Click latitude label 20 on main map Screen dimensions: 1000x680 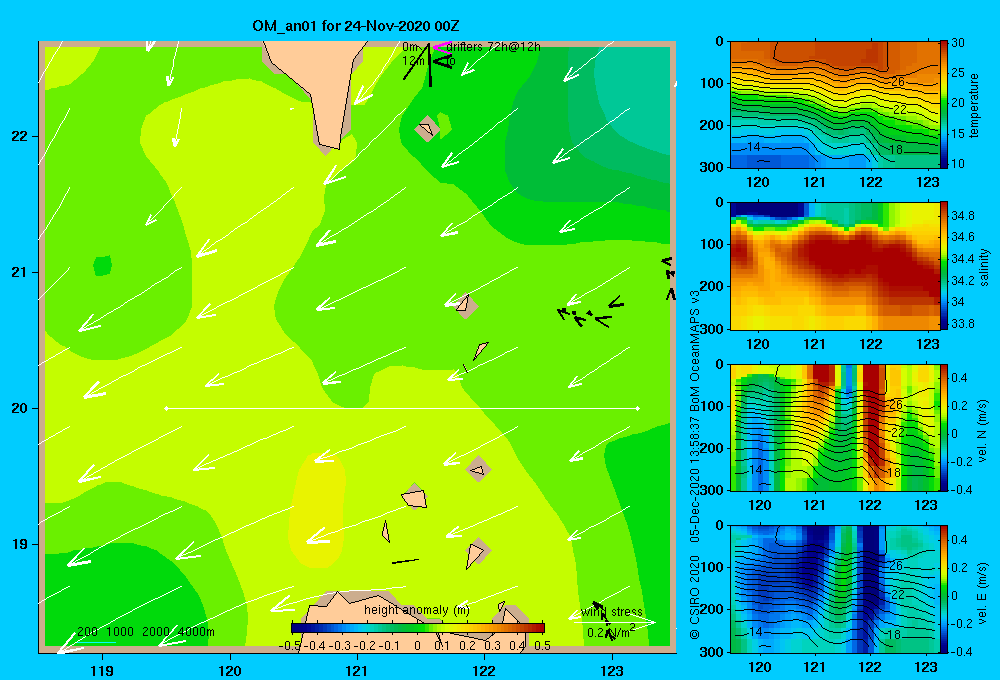[20, 408]
